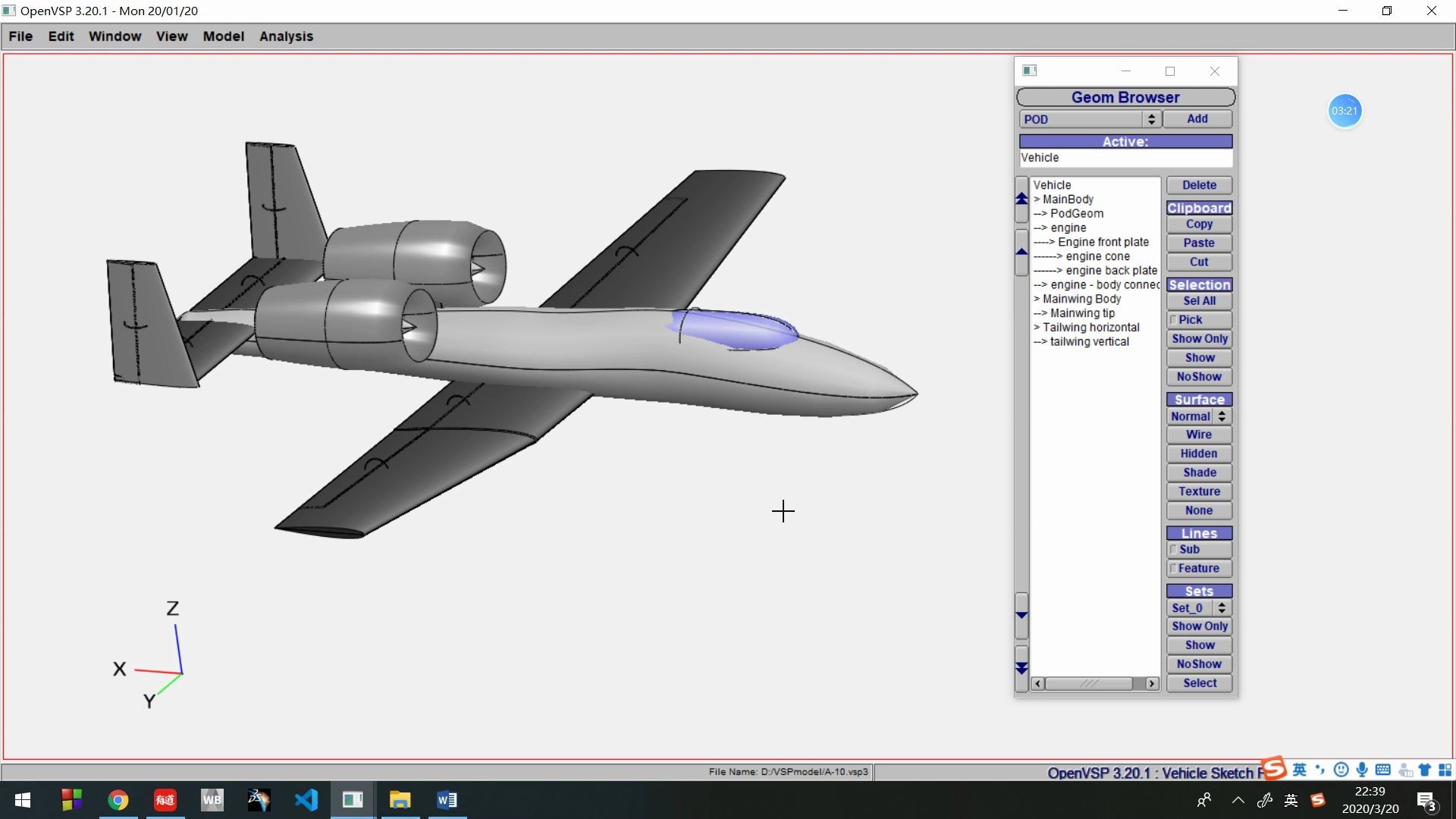Image resolution: width=1456 pixels, height=819 pixels.
Task: Open the Analysis menu
Action: click(x=286, y=36)
